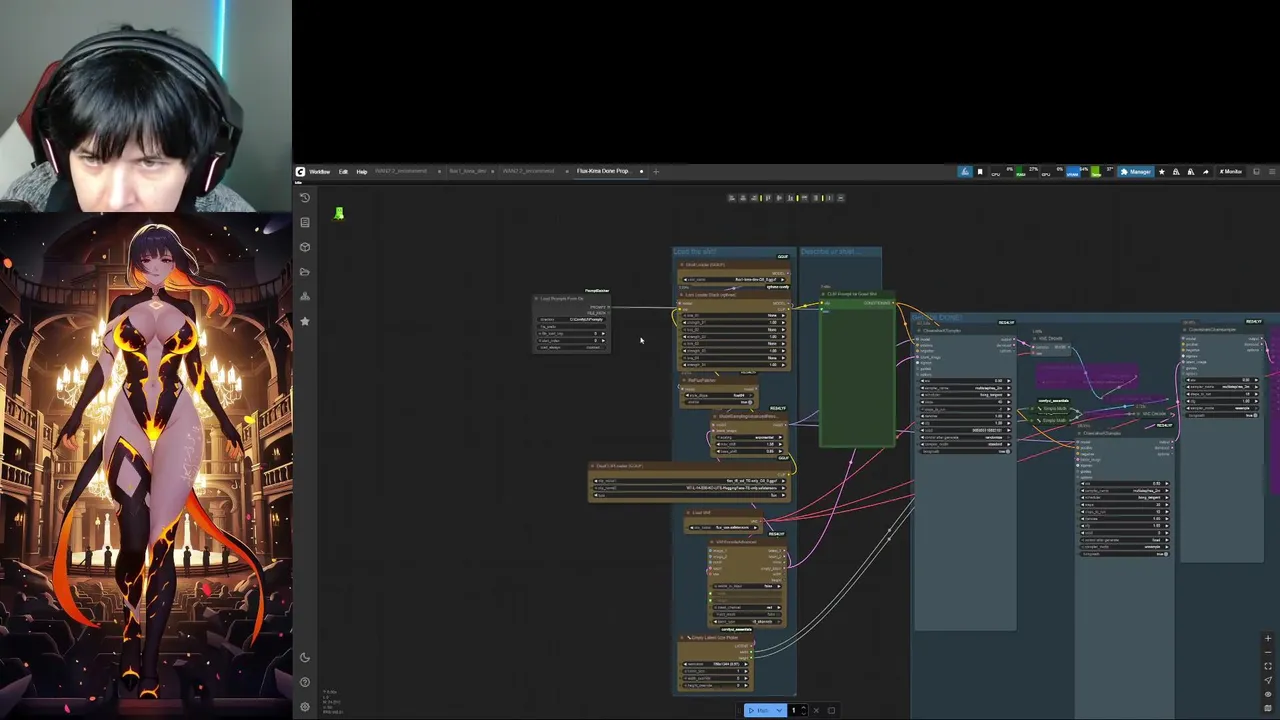Zoom out with the minus canvas control
Screen dimensions: 1280x720
[1268, 652]
